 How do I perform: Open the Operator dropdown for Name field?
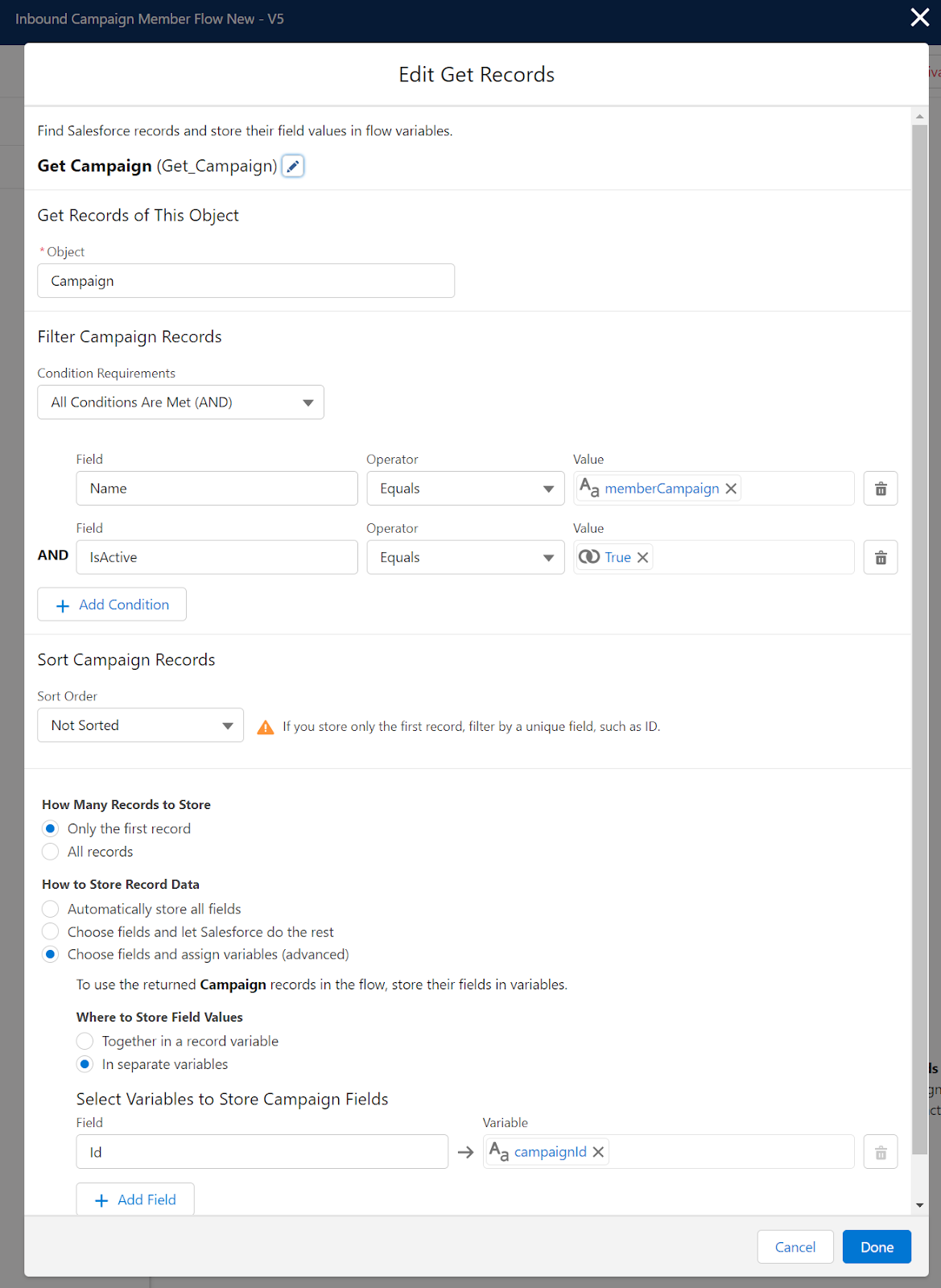[x=465, y=489]
